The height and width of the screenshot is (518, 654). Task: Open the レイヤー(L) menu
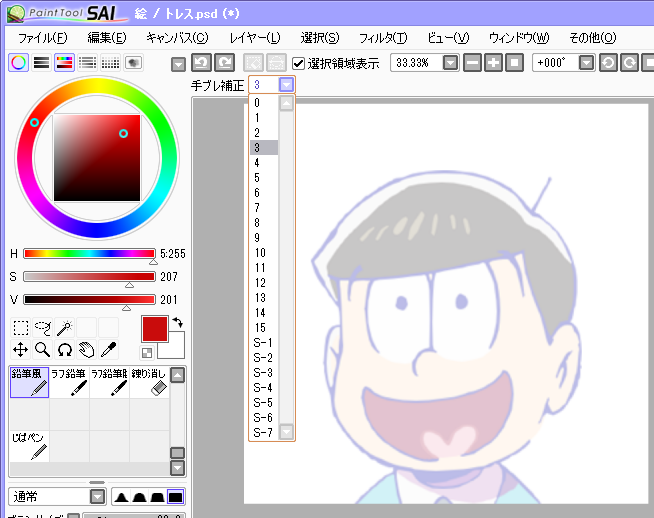[x=255, y=38]
